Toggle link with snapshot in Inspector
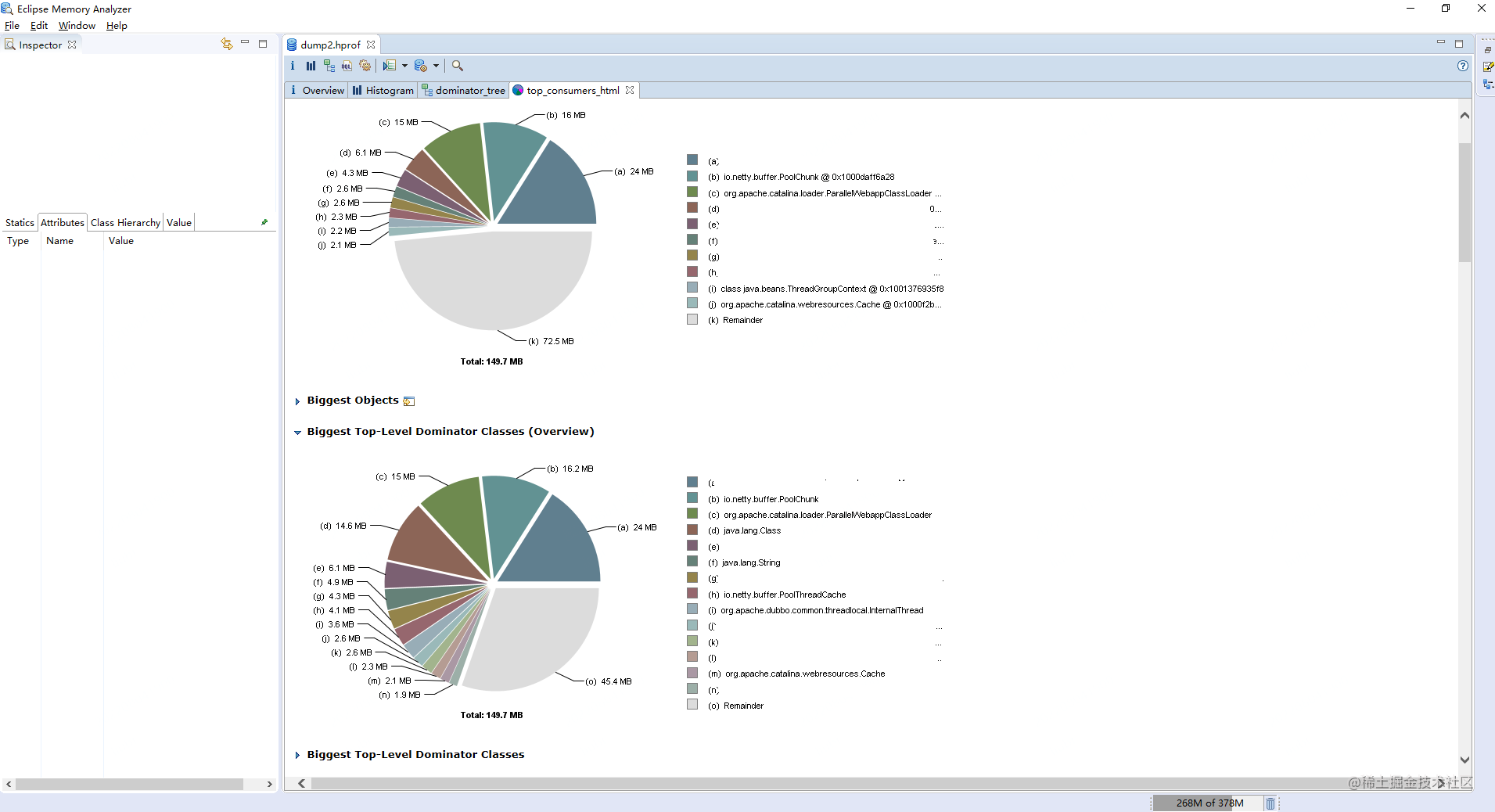The width and height of the screenshot is (1495, 812). coord(227,44)
